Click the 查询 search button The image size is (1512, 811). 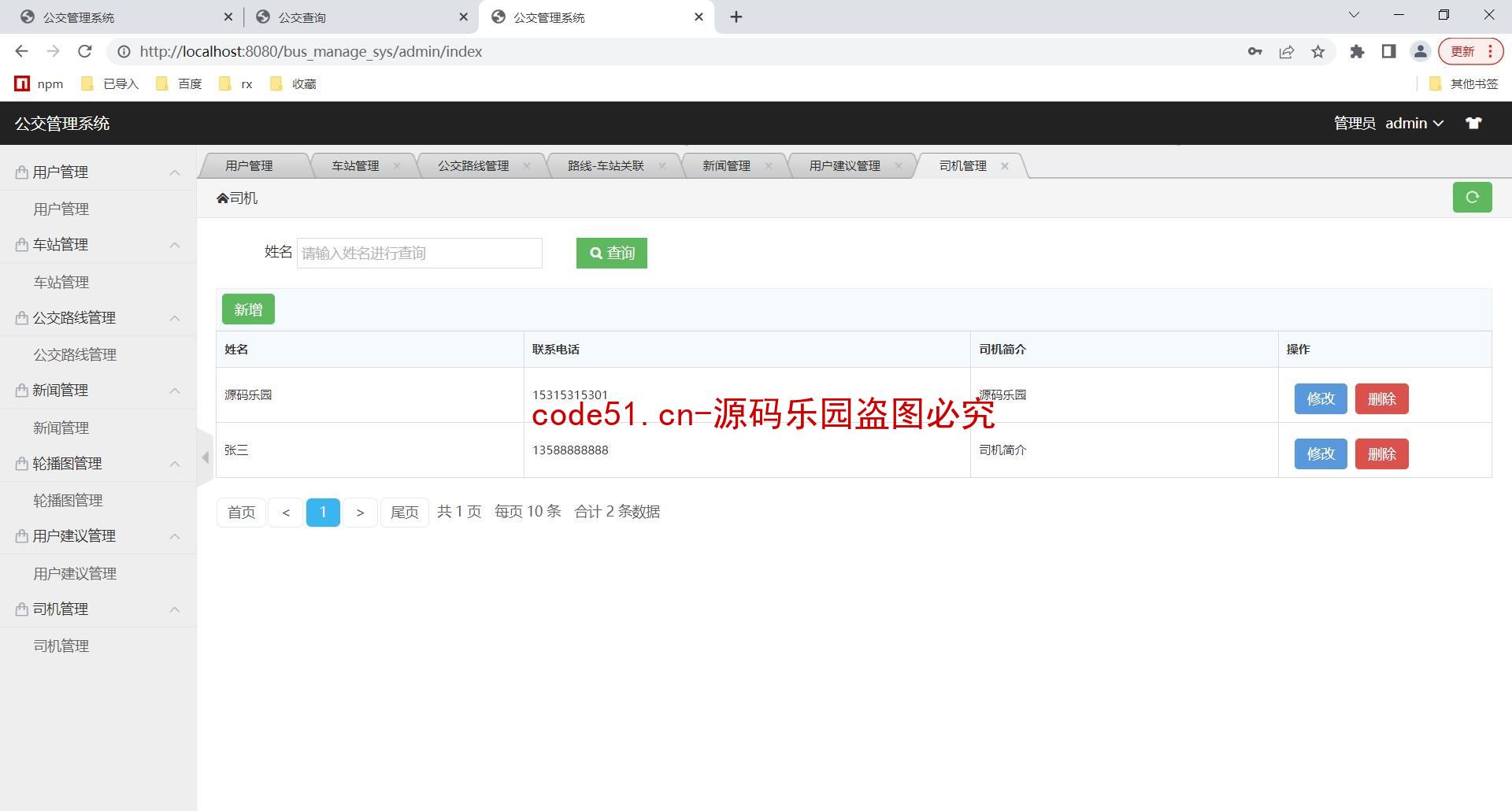coord(612,253)
